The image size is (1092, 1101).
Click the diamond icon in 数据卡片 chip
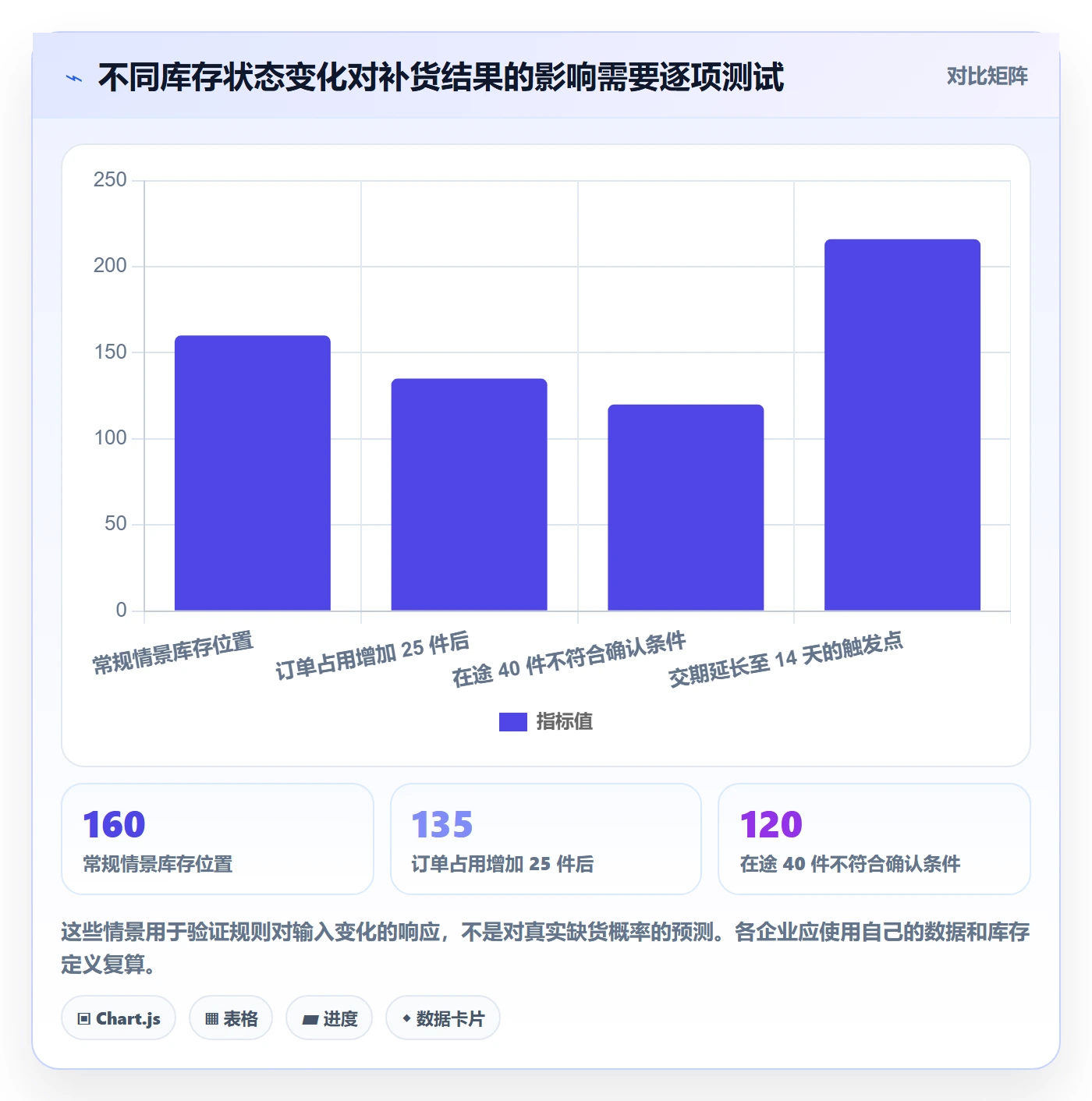pos(406,1018)
